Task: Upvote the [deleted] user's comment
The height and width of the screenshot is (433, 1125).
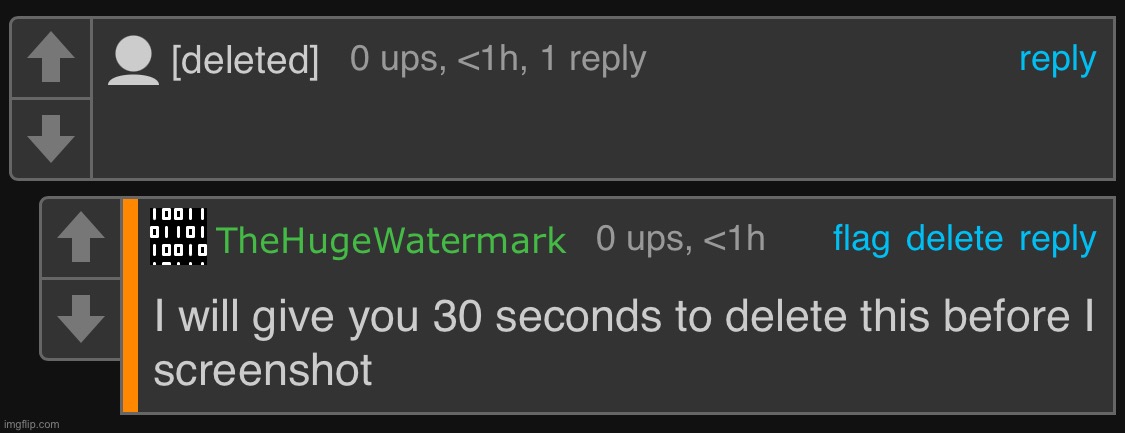Action: 51,59
